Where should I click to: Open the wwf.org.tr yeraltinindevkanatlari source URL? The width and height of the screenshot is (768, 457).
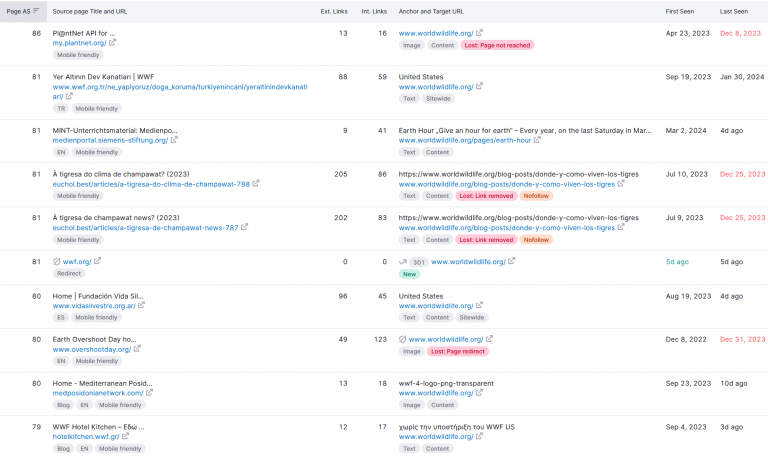[180, 92]
